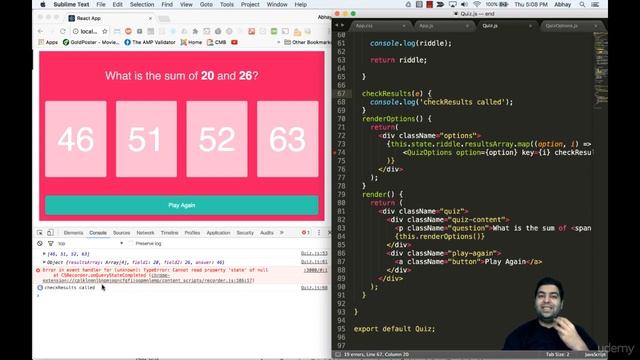The image size is (640, 360).
Task: Open the Apple menu
Action: click(x=43, y=4)
